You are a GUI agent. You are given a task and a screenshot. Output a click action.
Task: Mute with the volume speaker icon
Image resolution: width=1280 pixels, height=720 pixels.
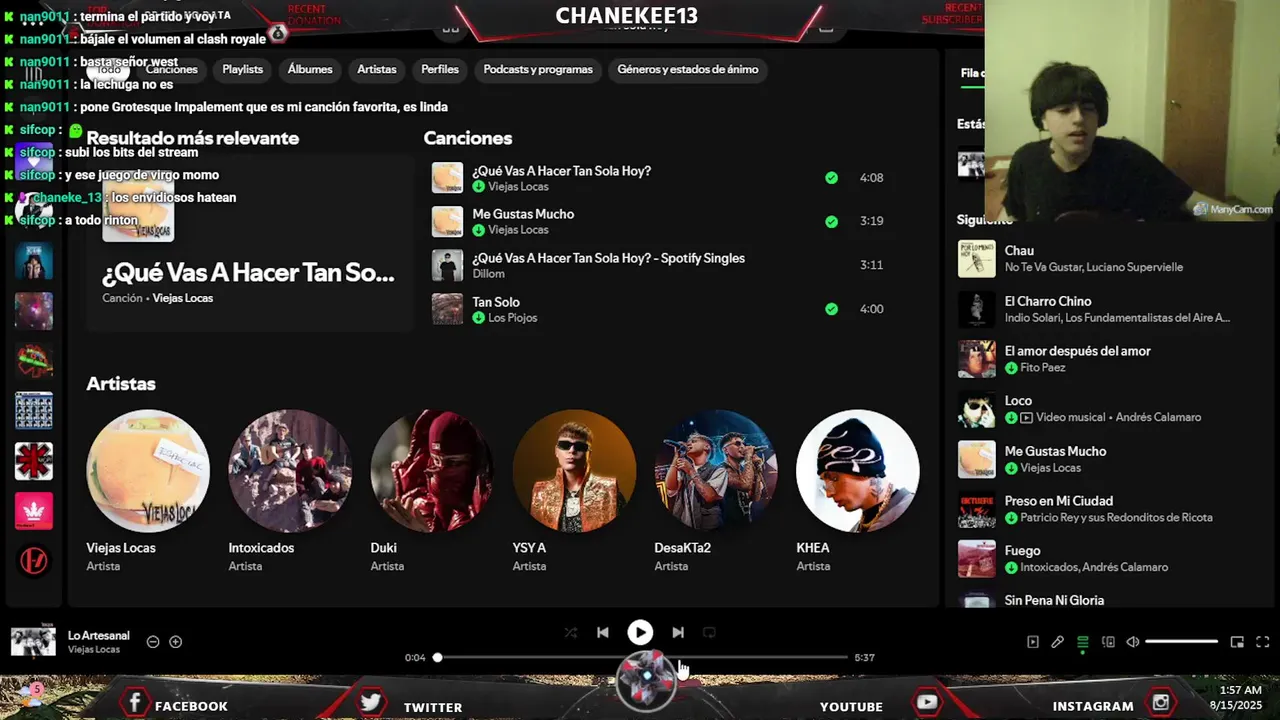1133,642
